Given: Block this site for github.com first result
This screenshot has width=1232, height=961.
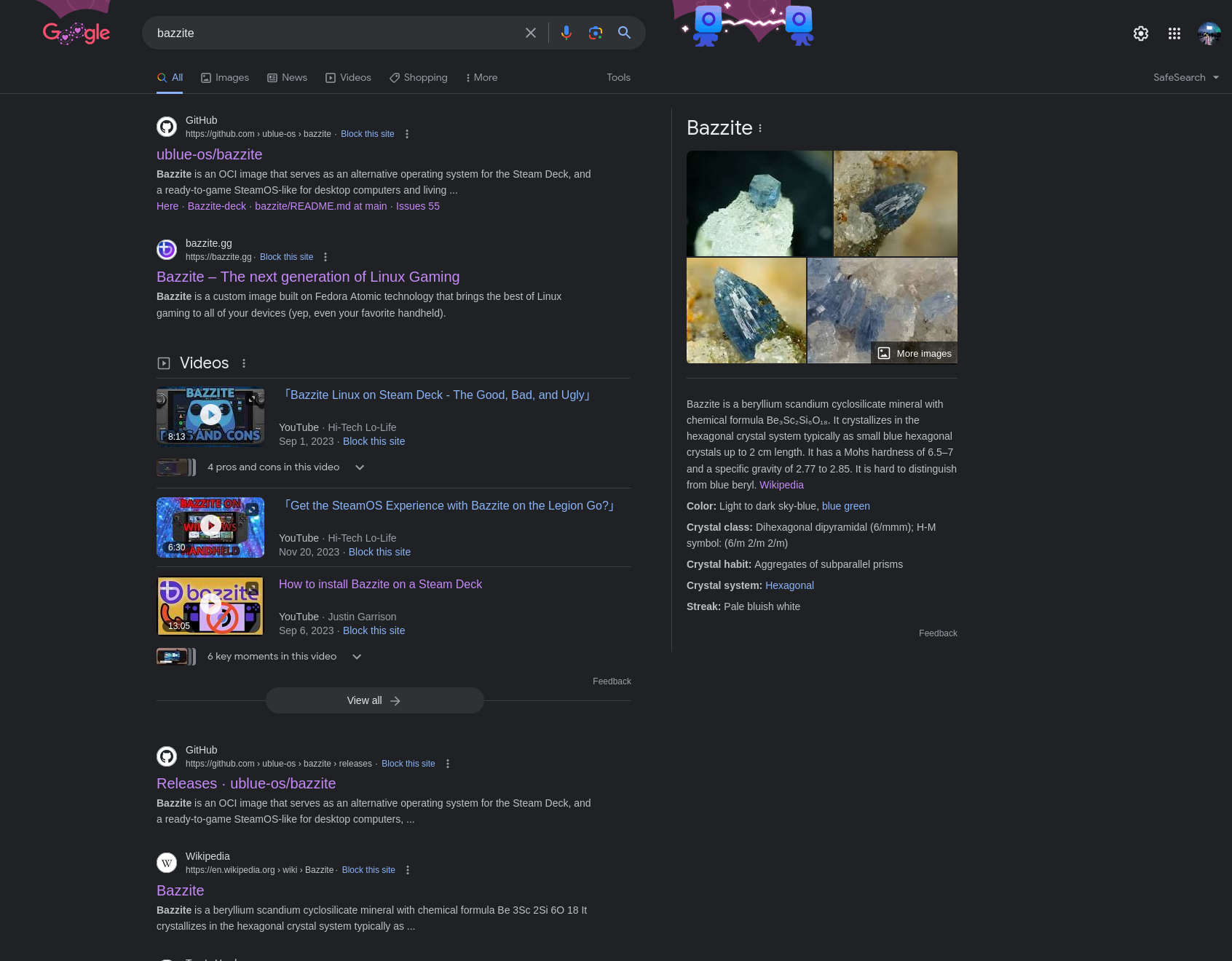Looking at the screenshot, I should (368, 134).
